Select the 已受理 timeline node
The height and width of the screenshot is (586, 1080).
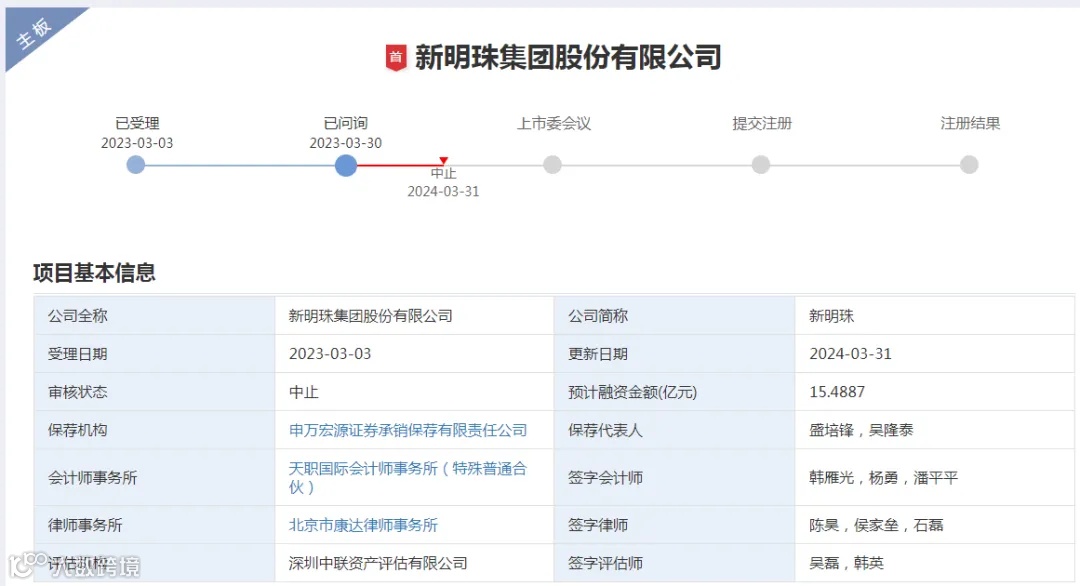coord(136,165)
